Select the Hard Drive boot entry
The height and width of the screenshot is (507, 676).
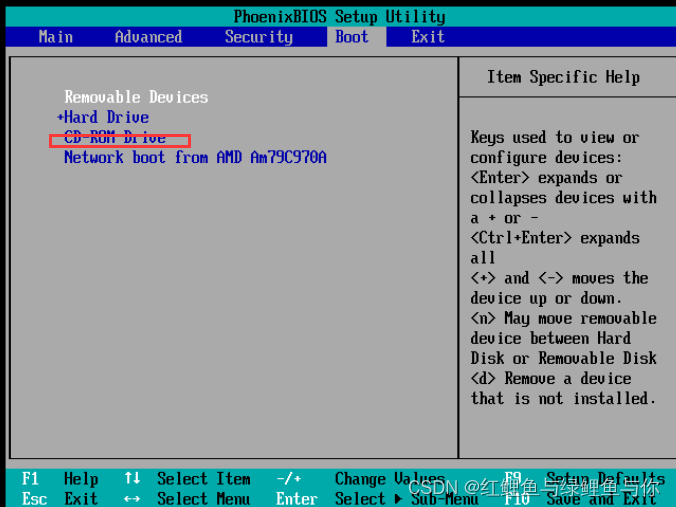click(106, 117)
